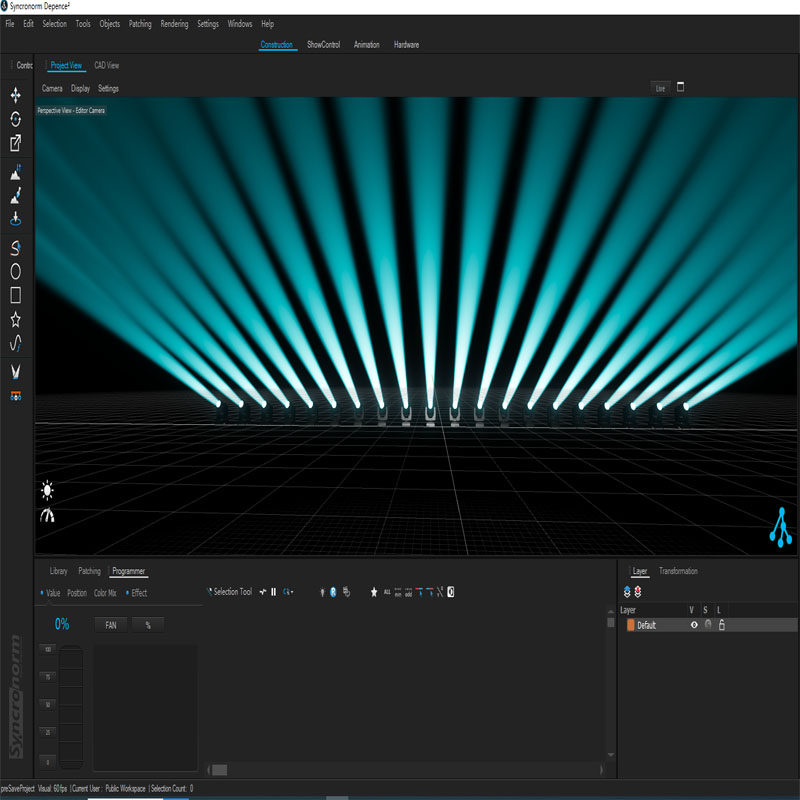The width and height of the screenshot is (800, 800).
Task: Open the Rendering menu
Action: (x=174, y=23)
